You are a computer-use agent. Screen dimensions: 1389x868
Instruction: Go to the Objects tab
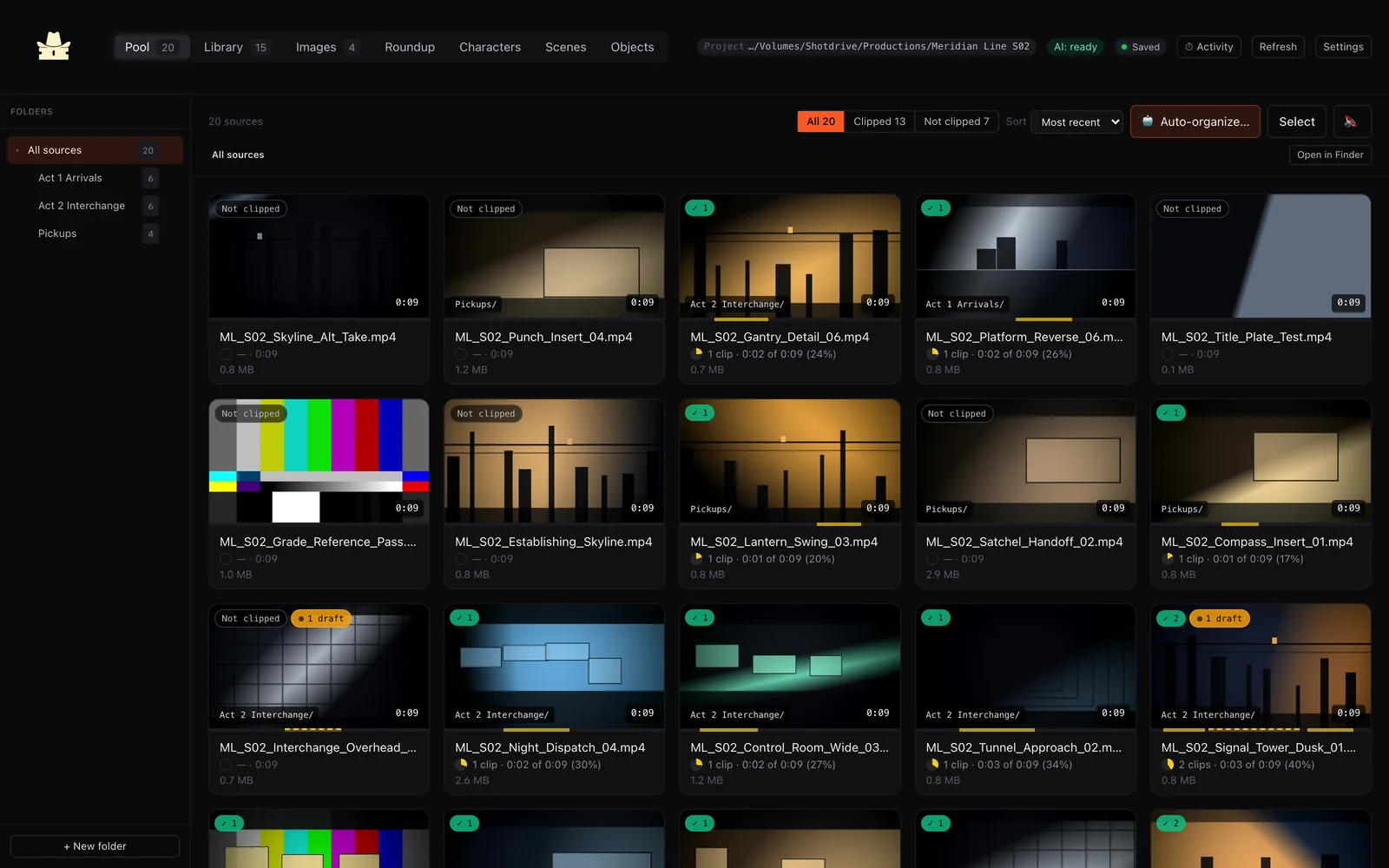point(632,47)
